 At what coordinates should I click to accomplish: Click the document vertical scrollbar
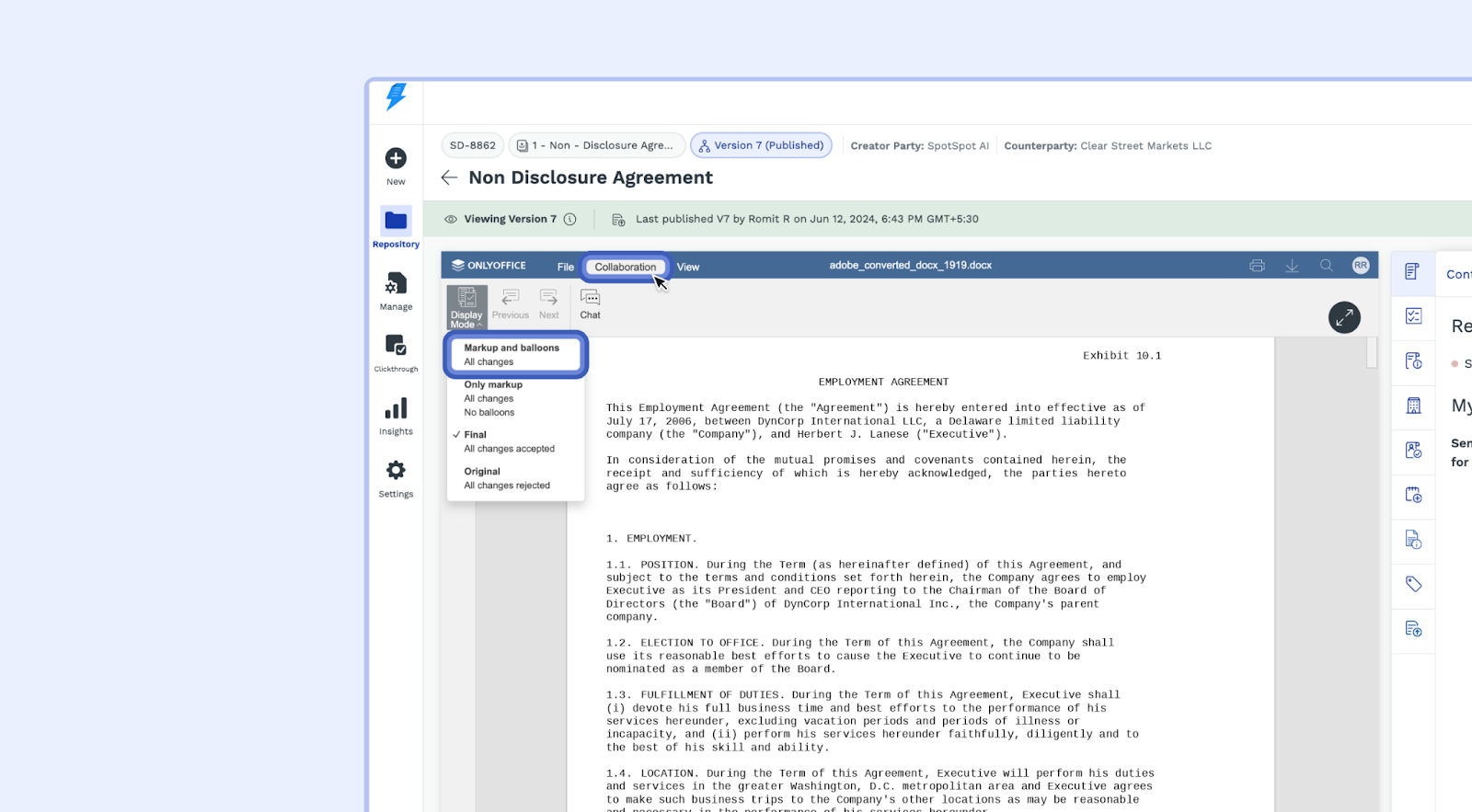(x=1371, y=352)
